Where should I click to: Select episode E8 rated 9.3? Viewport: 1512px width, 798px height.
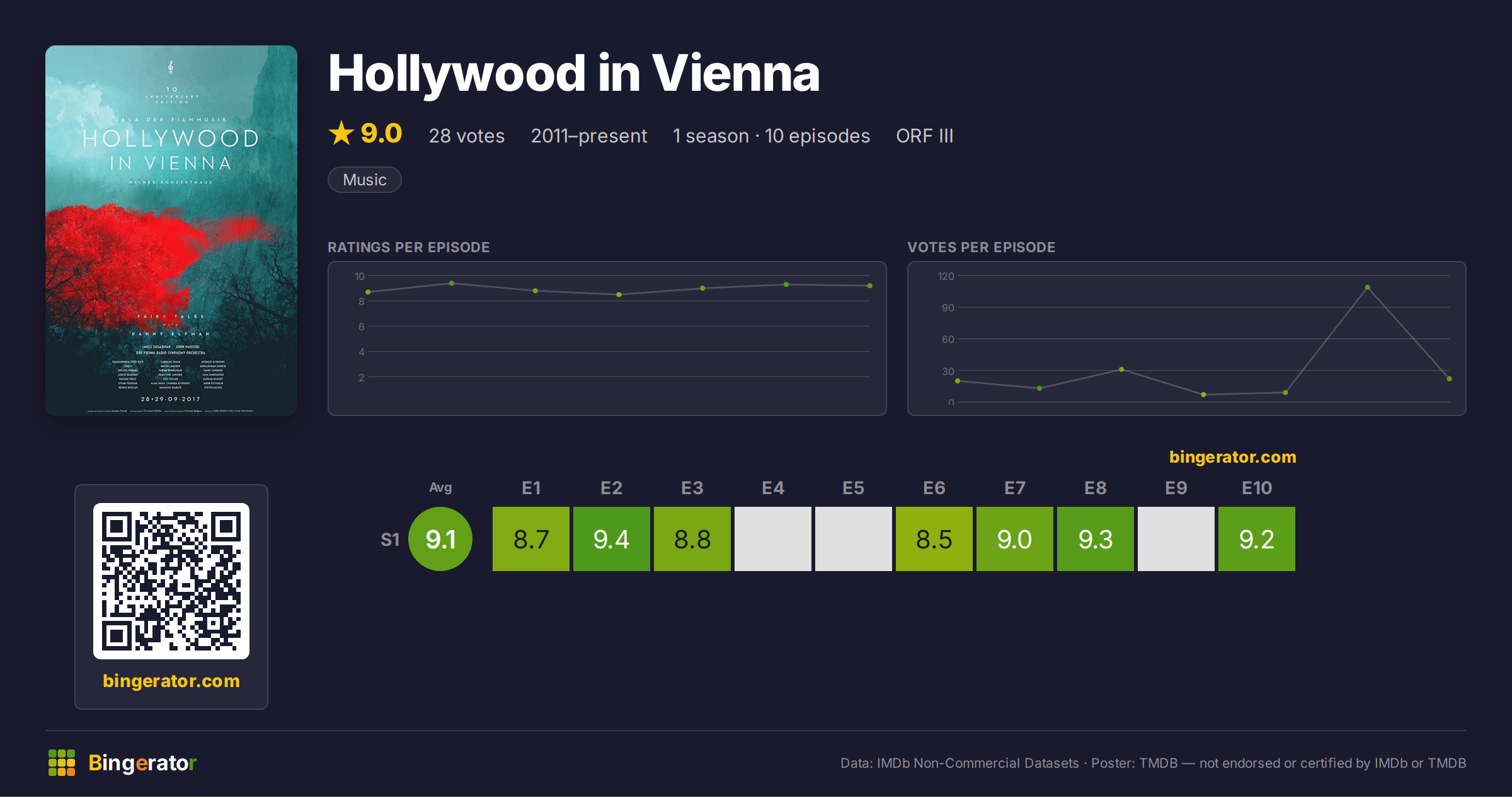tap(1096, 539)
